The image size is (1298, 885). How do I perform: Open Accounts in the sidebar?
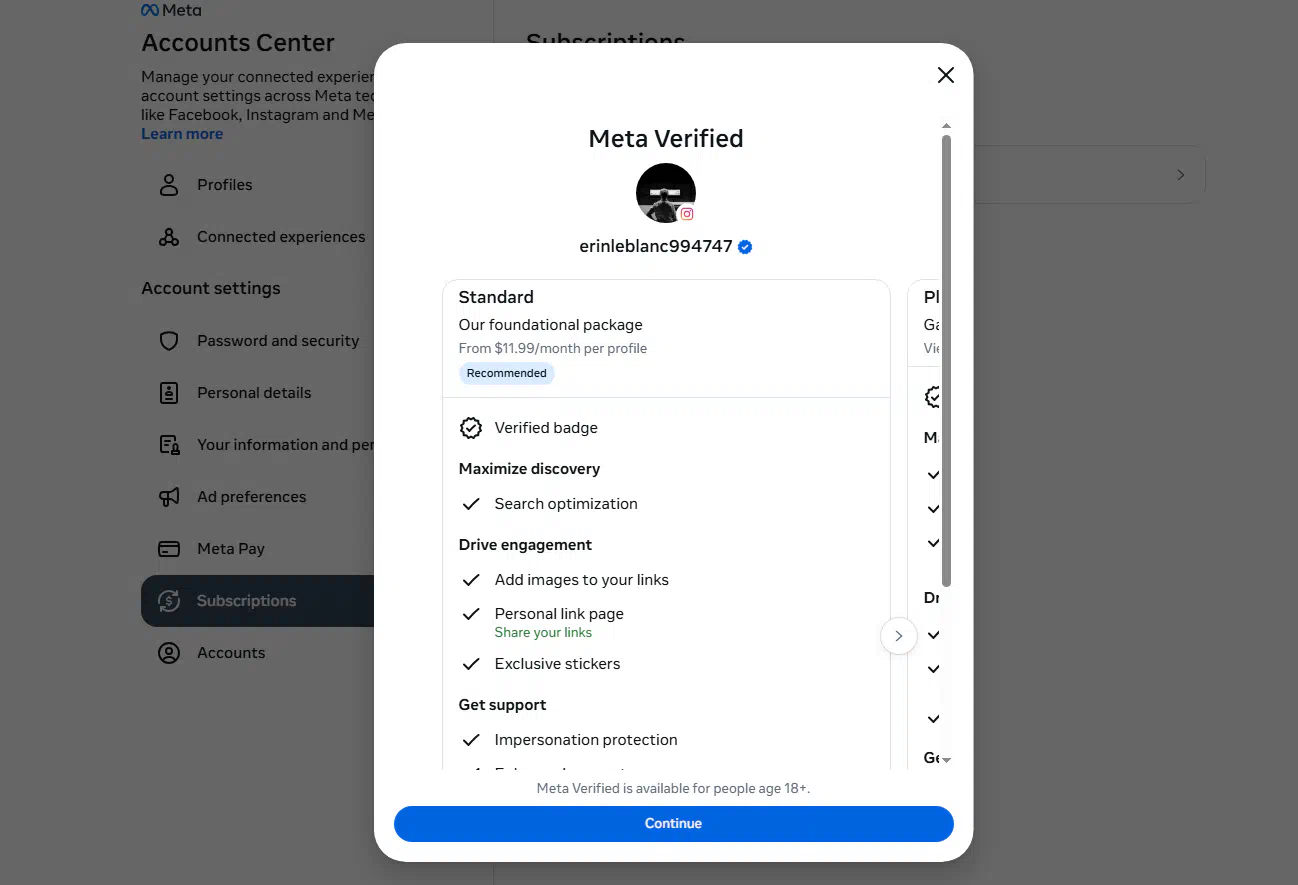click(258, 653)
